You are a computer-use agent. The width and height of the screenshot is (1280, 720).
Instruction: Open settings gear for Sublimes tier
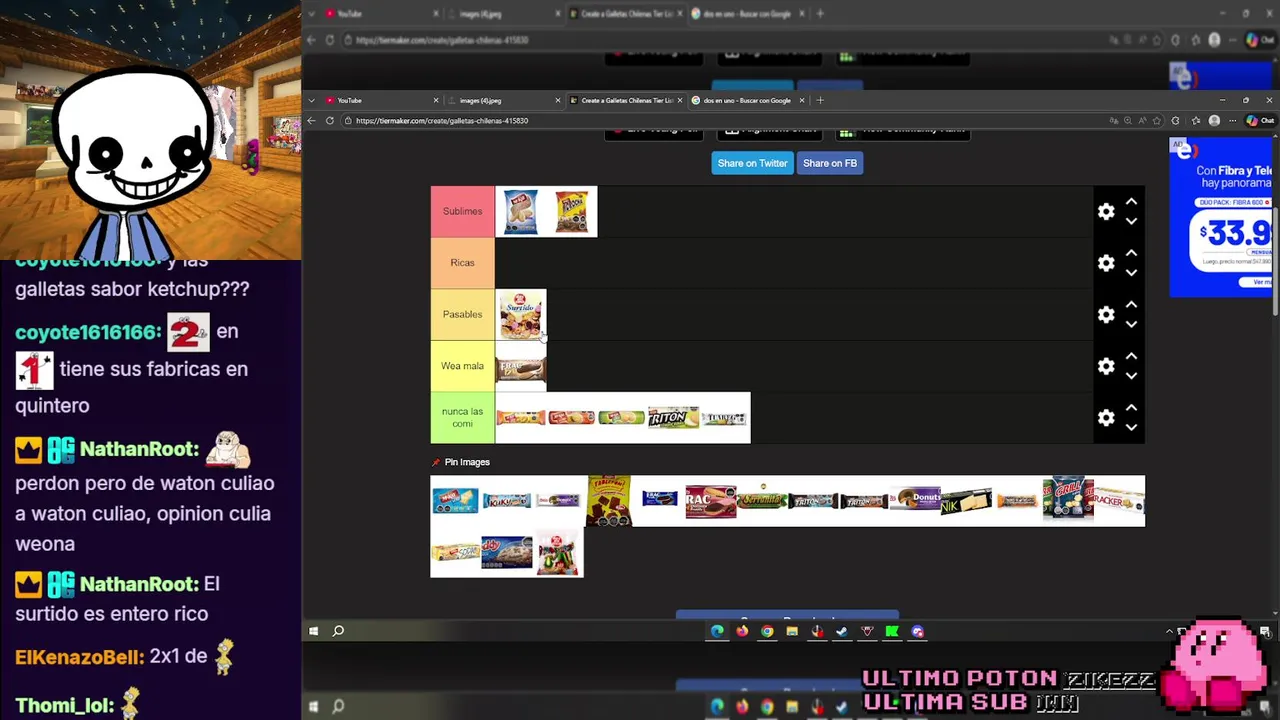(x=1106, y=211)
